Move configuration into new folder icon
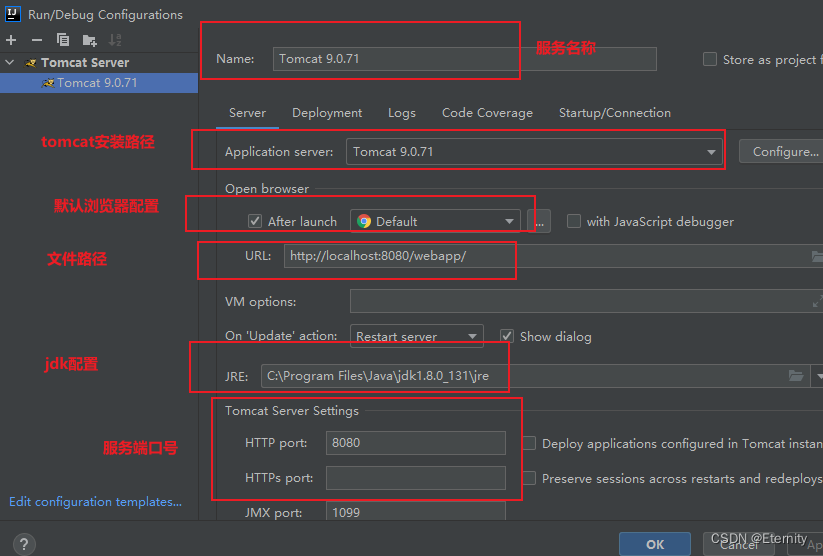Image resolution: width=823 pixels, height=556 pixels. tap(90, 40)
